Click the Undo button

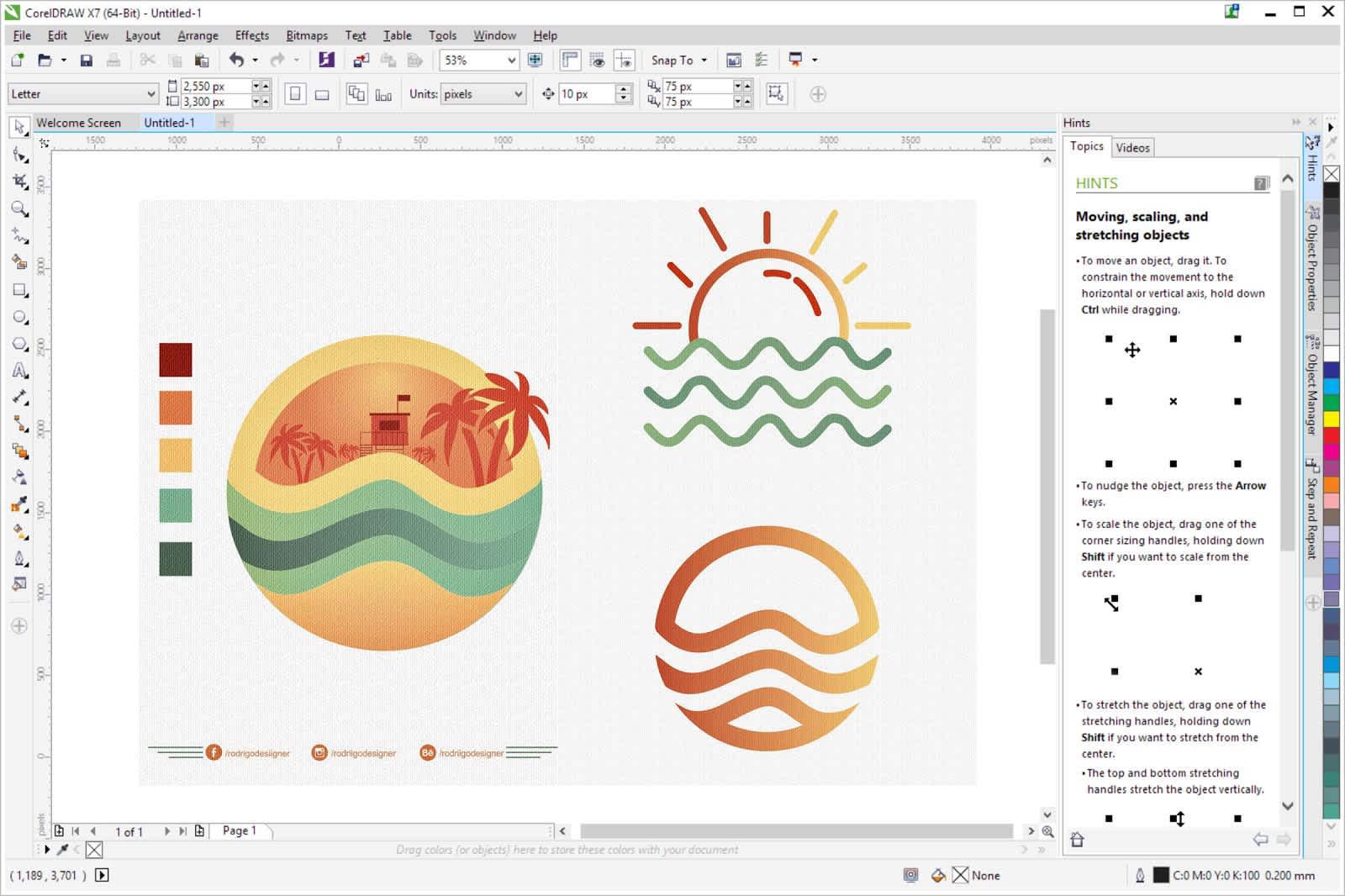[x=235, y=60]
